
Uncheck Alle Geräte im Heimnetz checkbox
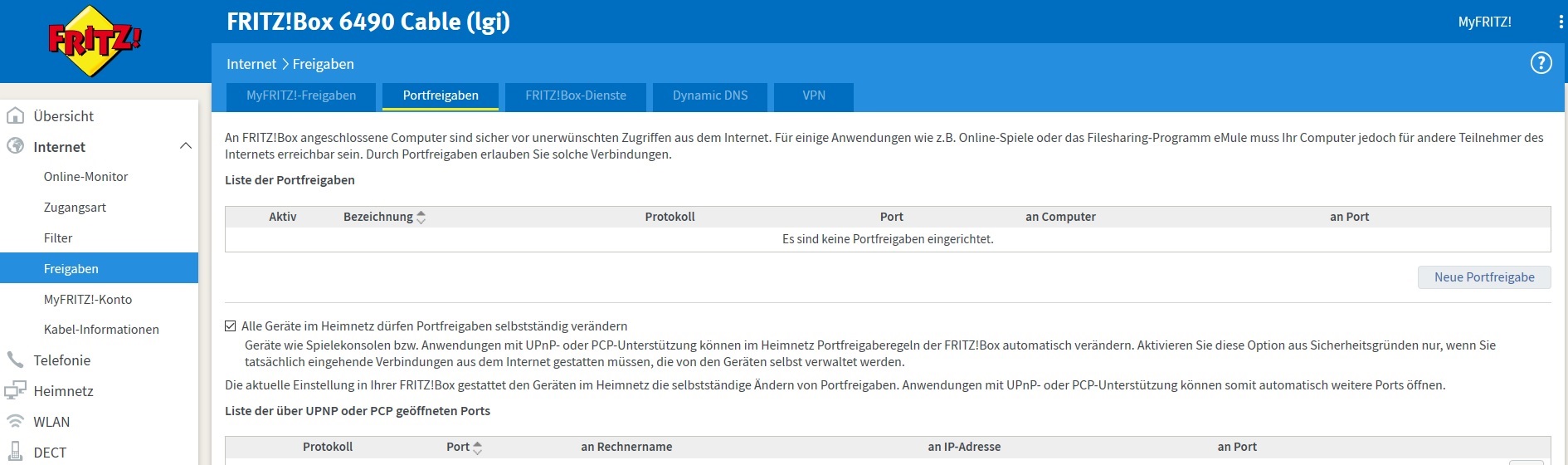231,325
